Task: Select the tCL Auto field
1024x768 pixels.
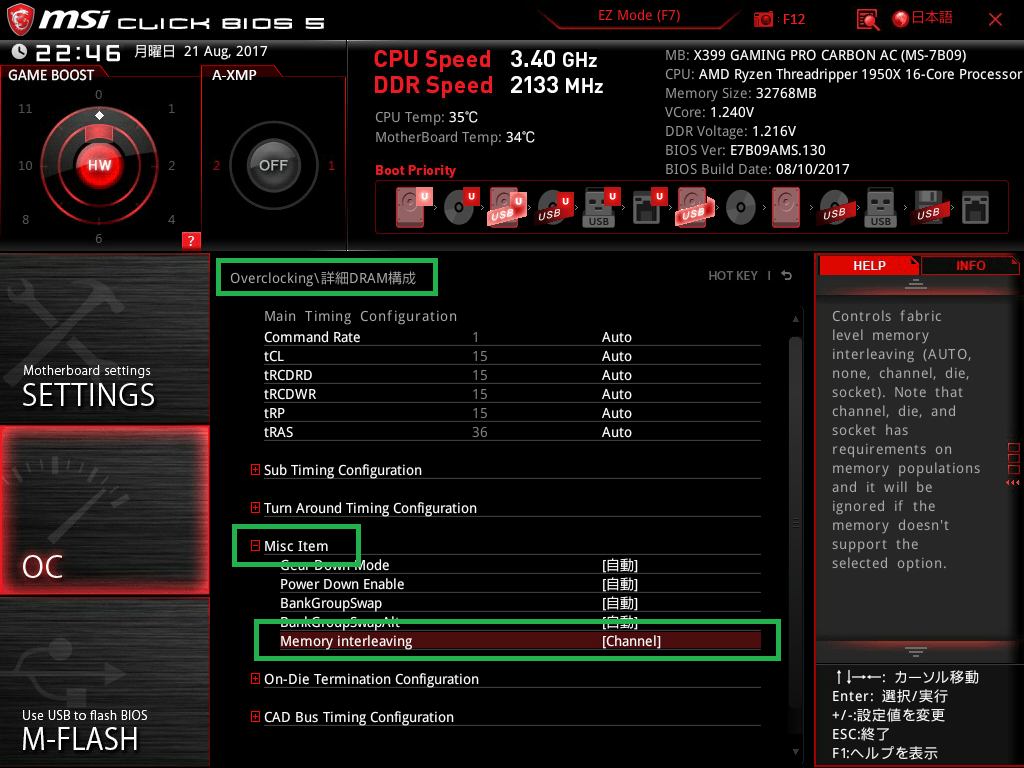Action: click(616, 356)
